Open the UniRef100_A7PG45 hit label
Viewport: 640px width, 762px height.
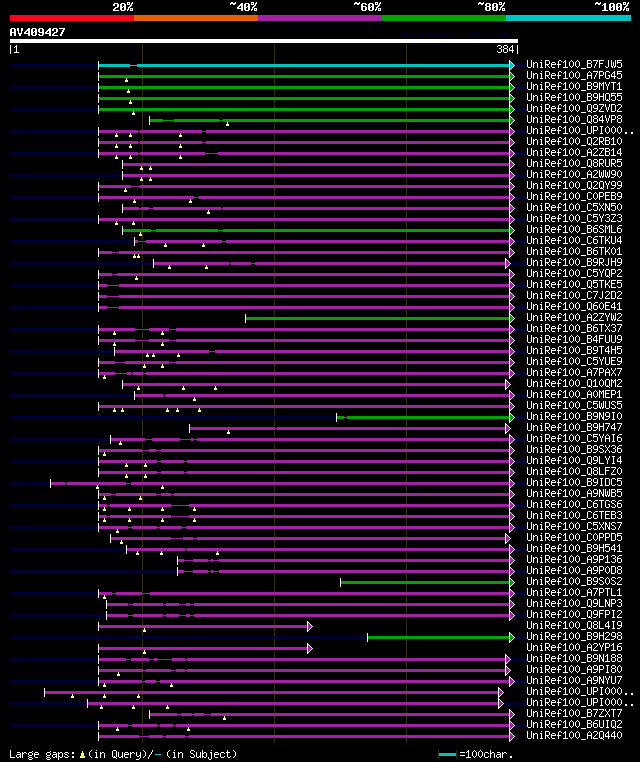click(x=574, y=75)
